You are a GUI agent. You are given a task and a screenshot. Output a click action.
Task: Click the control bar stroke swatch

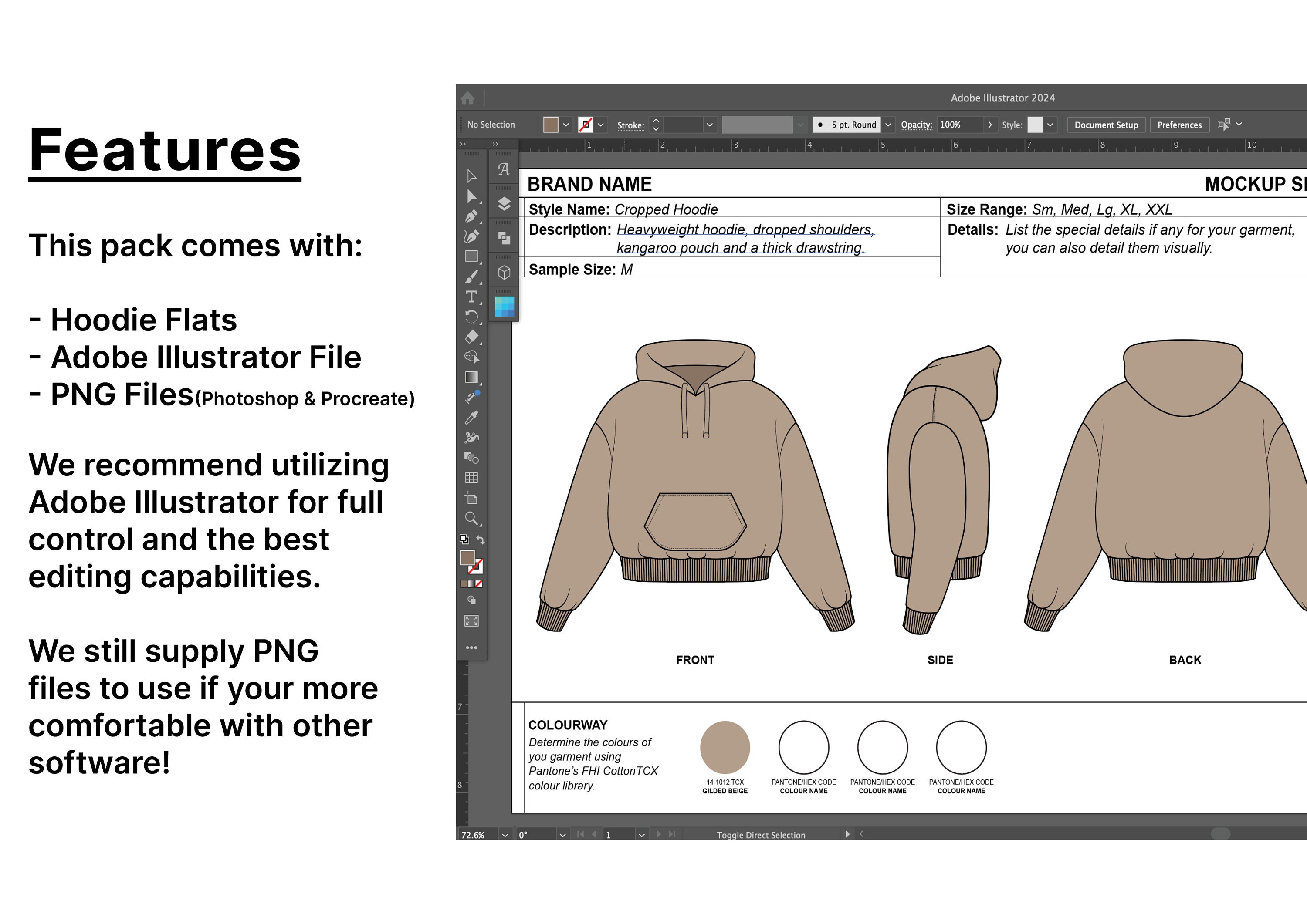[x=585, y=125]
